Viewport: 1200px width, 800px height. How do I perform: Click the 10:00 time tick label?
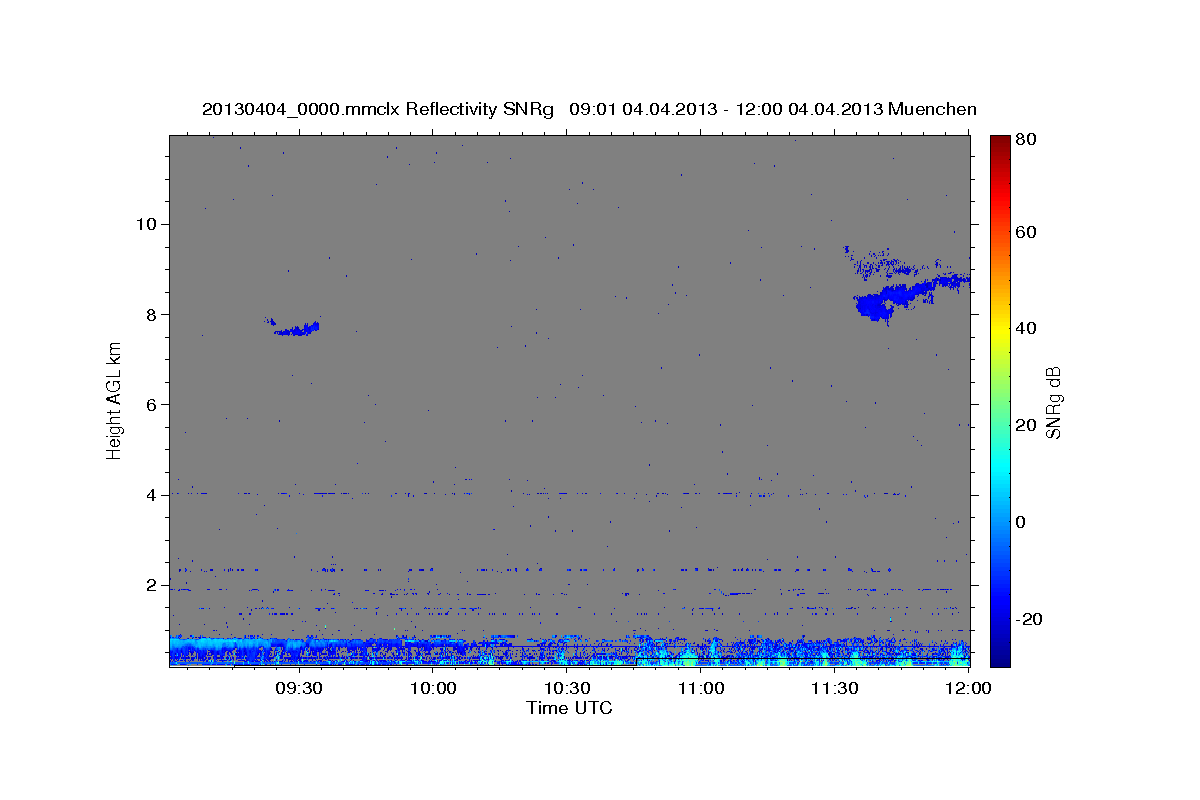434,689
